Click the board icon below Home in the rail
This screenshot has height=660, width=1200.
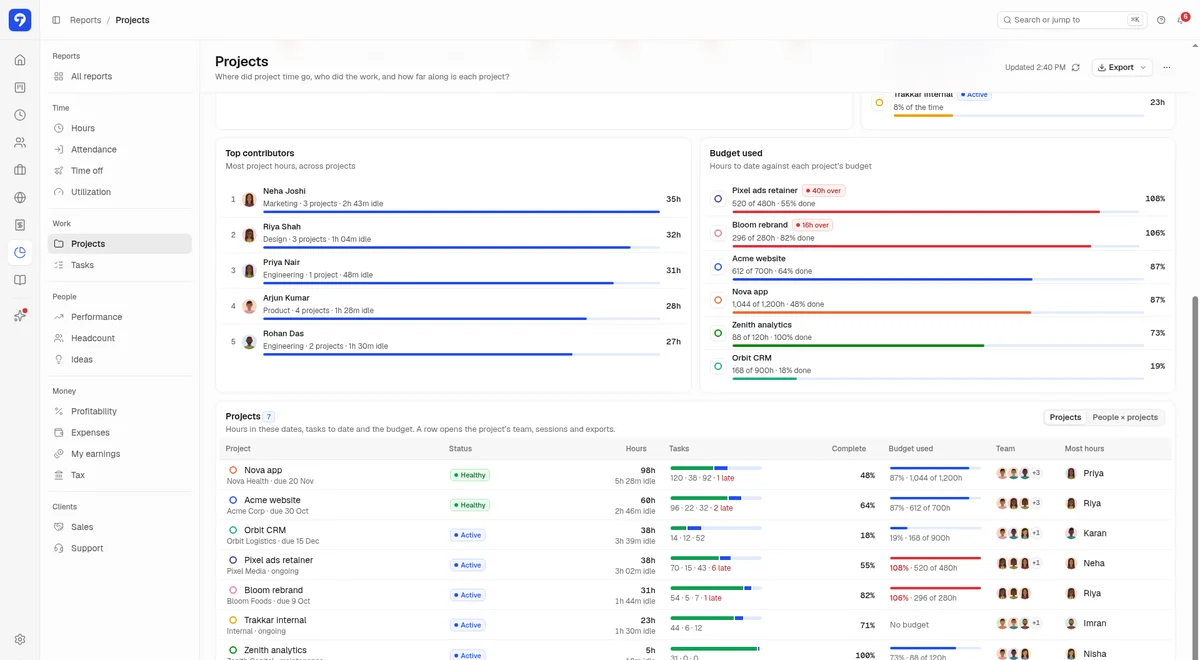point(20,88)
